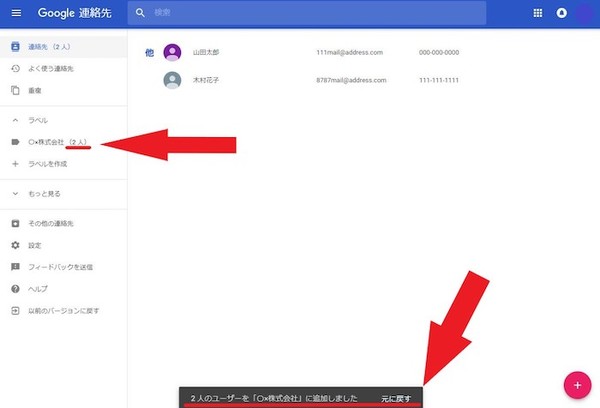
Task: Click the notifications bell icon
Action: coord(562,14)
